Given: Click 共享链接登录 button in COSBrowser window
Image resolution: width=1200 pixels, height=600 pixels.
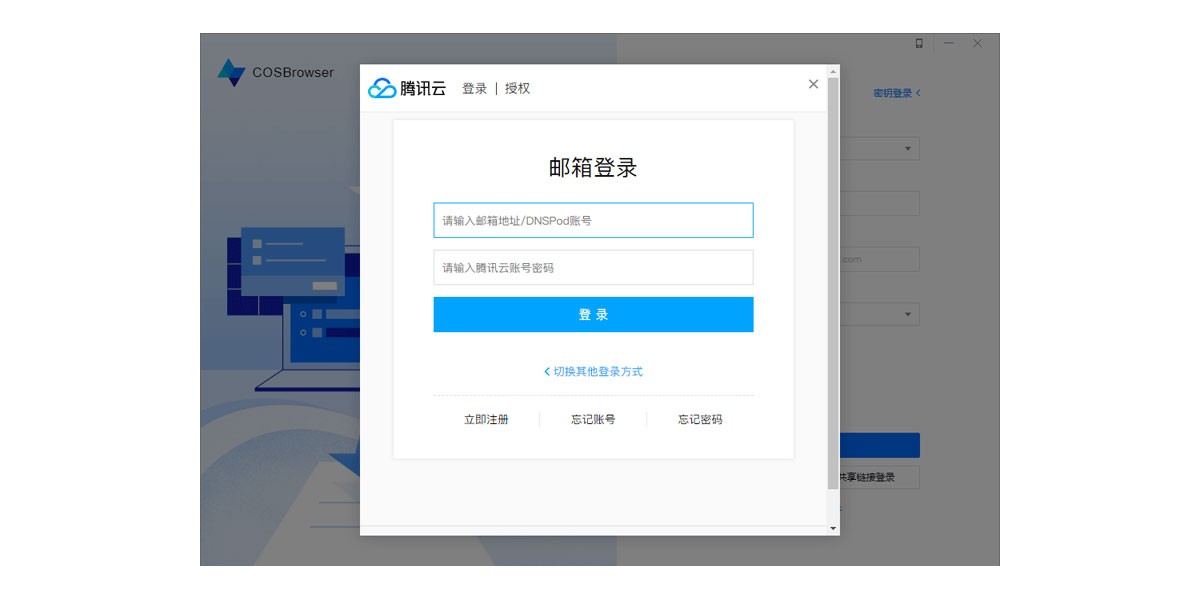Looking at the screenshot, I should pos(879,477).
